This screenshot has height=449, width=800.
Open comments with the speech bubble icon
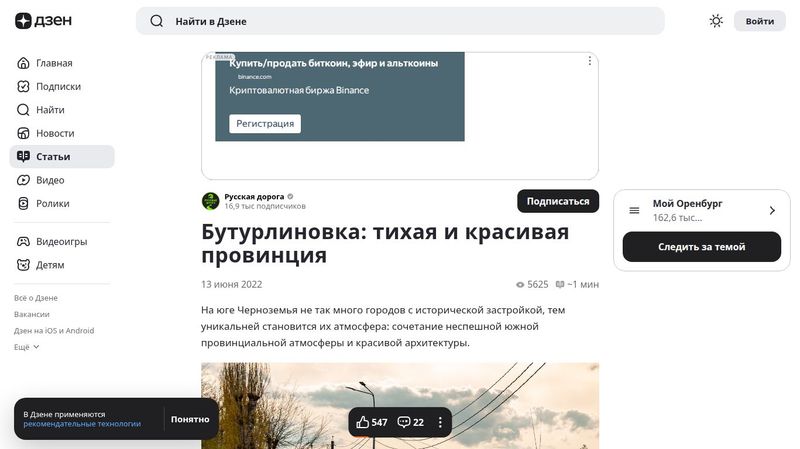(x=404, y=422)
